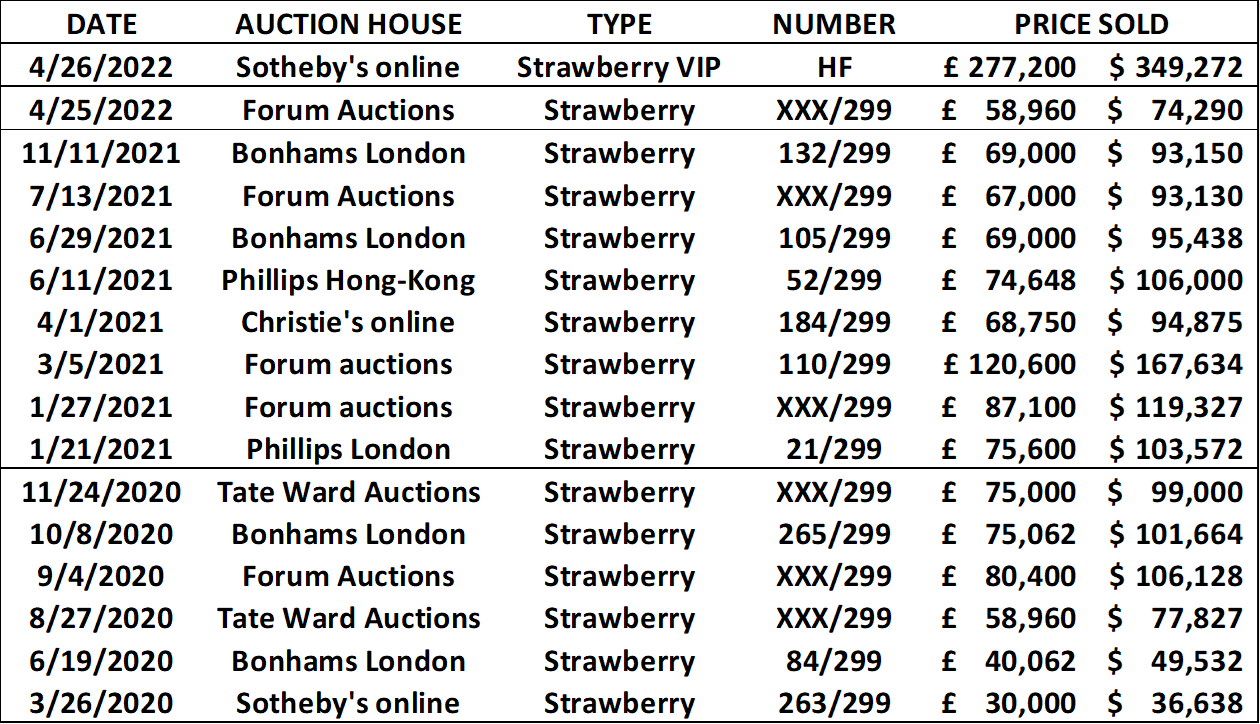
Task: Select the 132/299 number cell
Action: click(x=833, y=153)
